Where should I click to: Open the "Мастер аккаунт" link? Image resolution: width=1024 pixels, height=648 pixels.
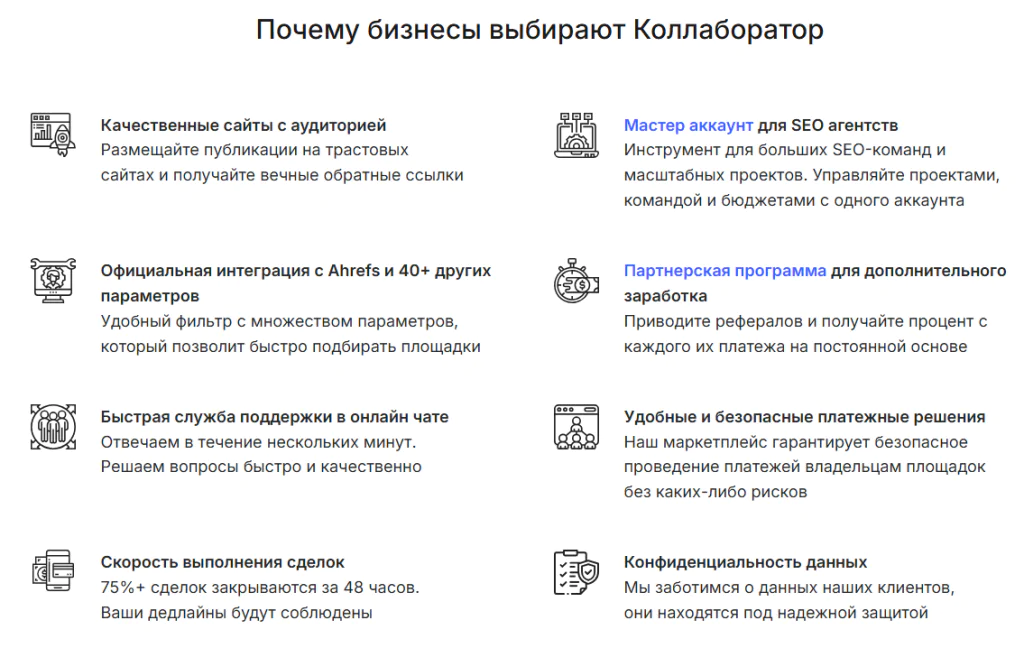(x=688, y=126)
